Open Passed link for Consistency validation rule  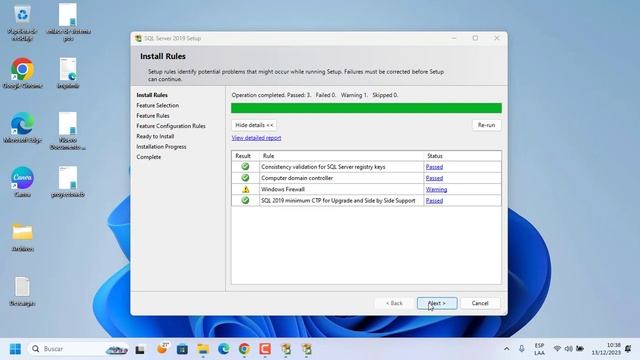click(x=434, y=167)
